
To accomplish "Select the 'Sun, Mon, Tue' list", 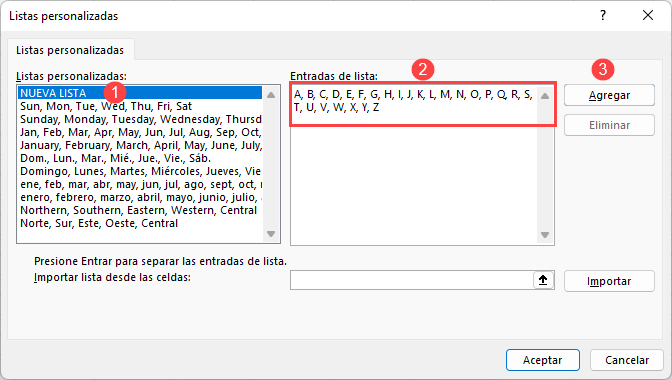I will 140,106.
